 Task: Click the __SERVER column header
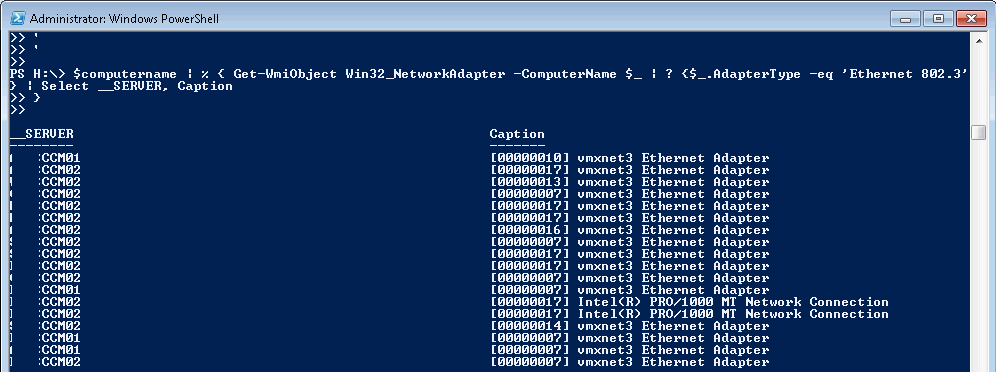[x=42, y=134]
